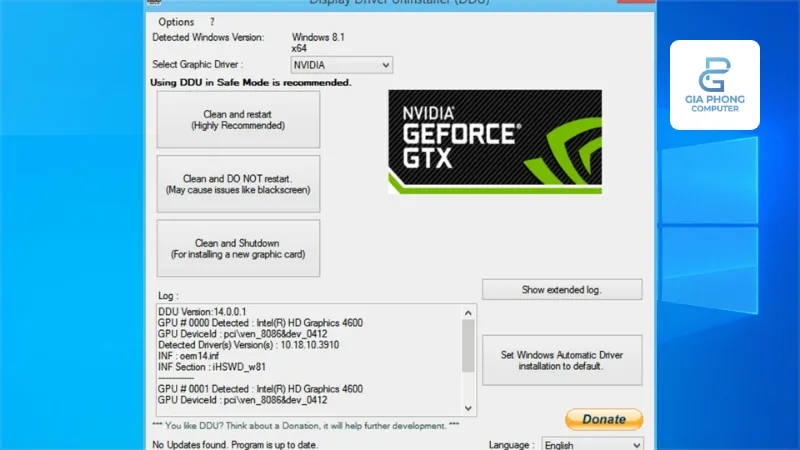Open the Language dropdown showing English

pos(592,444)
